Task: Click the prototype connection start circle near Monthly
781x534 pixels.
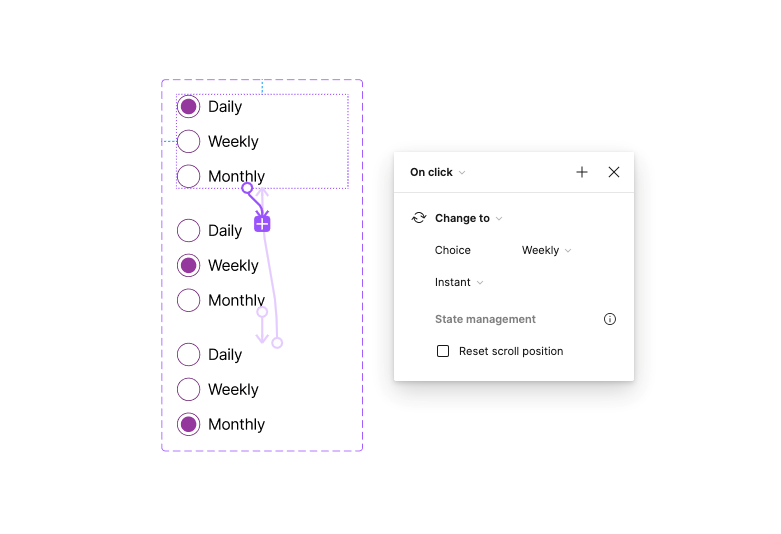Action: click(247, 188)
